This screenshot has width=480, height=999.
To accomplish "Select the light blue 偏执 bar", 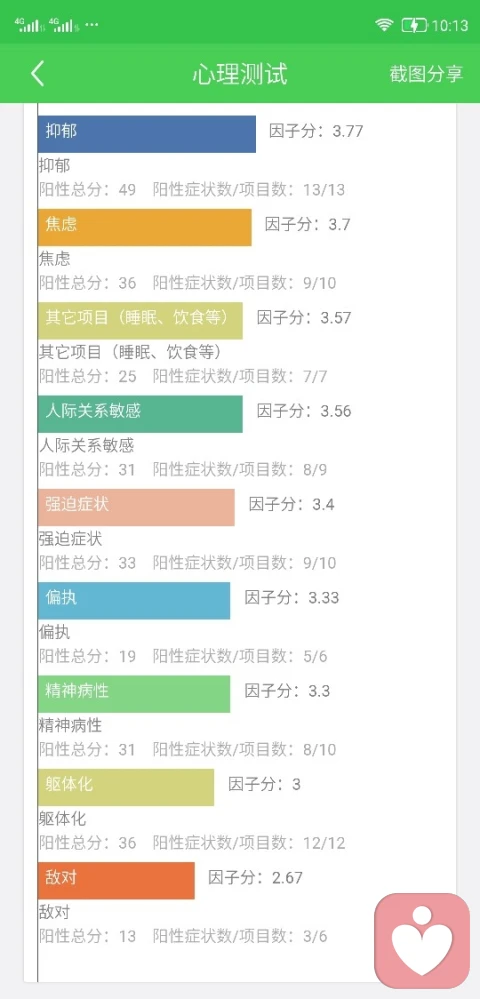I will coord(134,600).
